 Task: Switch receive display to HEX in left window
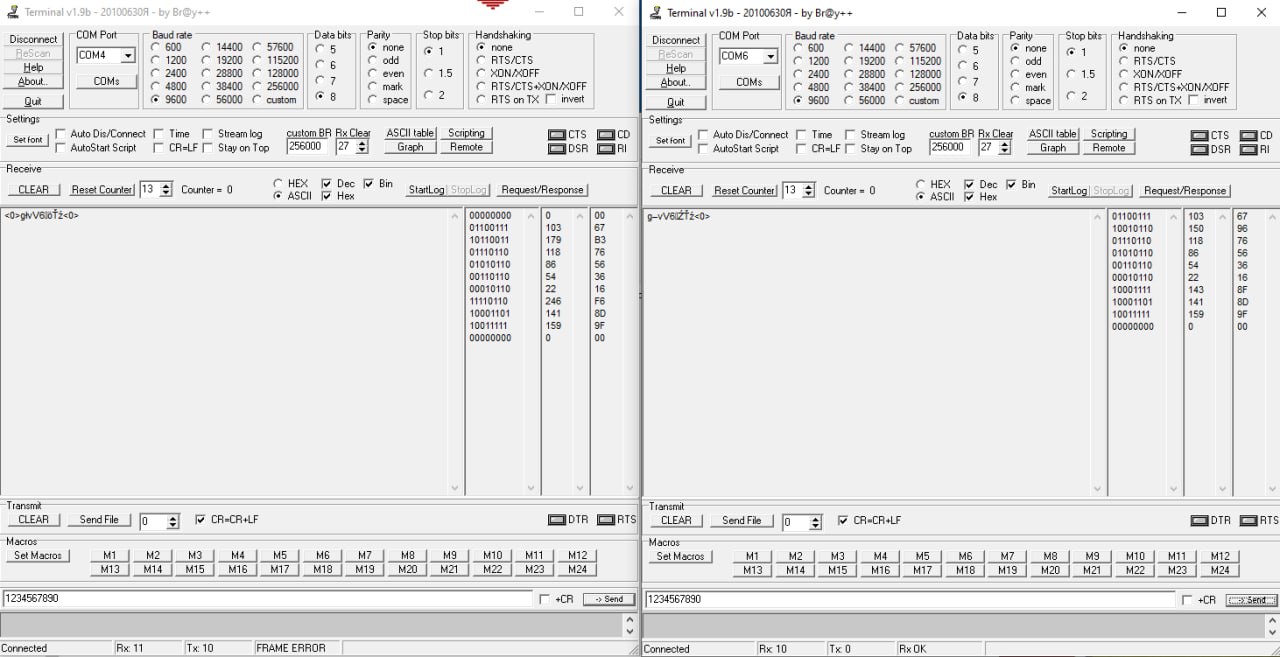click(x=291, y=184)
